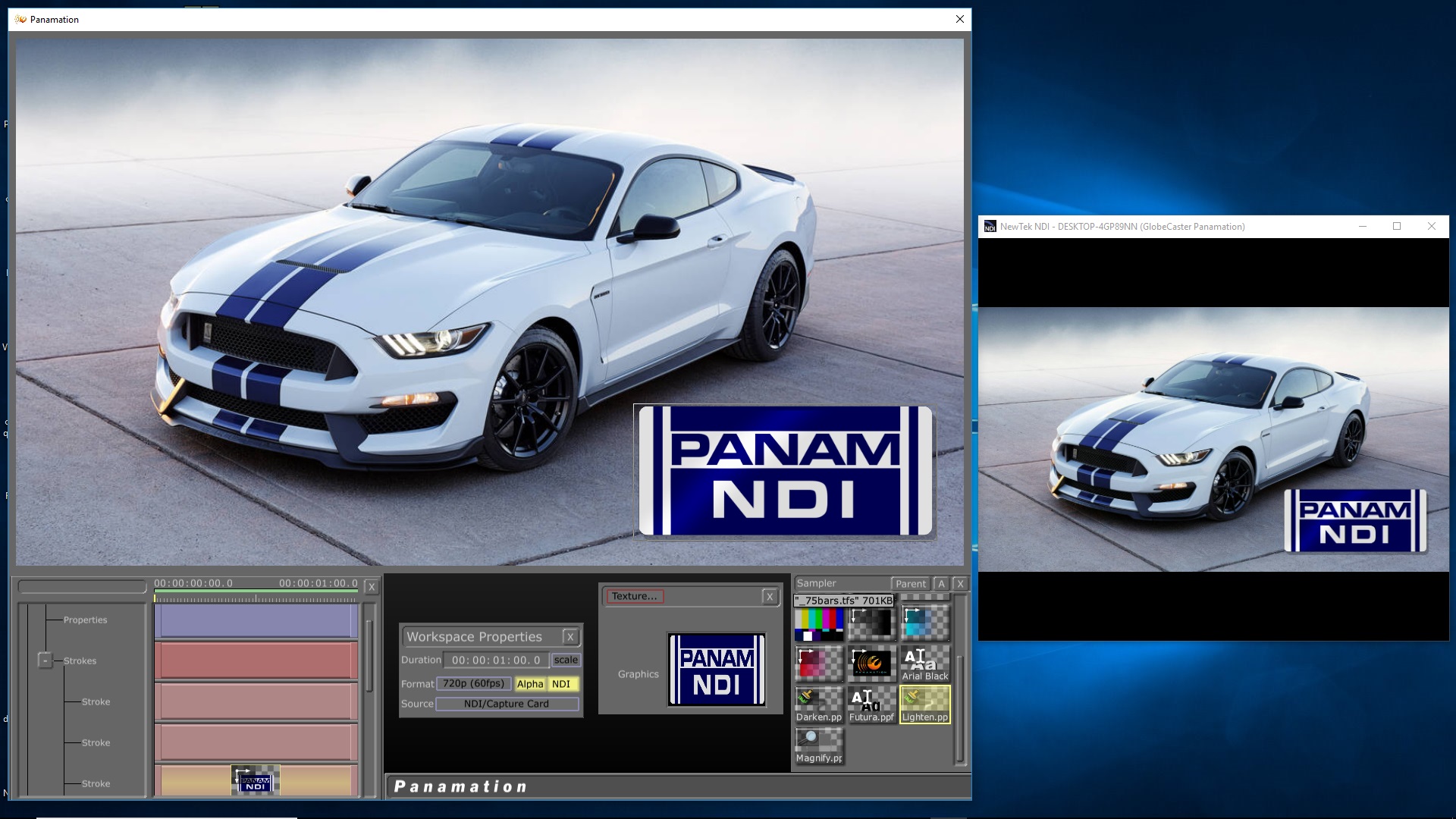
Task: Select the cyan gradient texture sample
Action: (924, 623)
